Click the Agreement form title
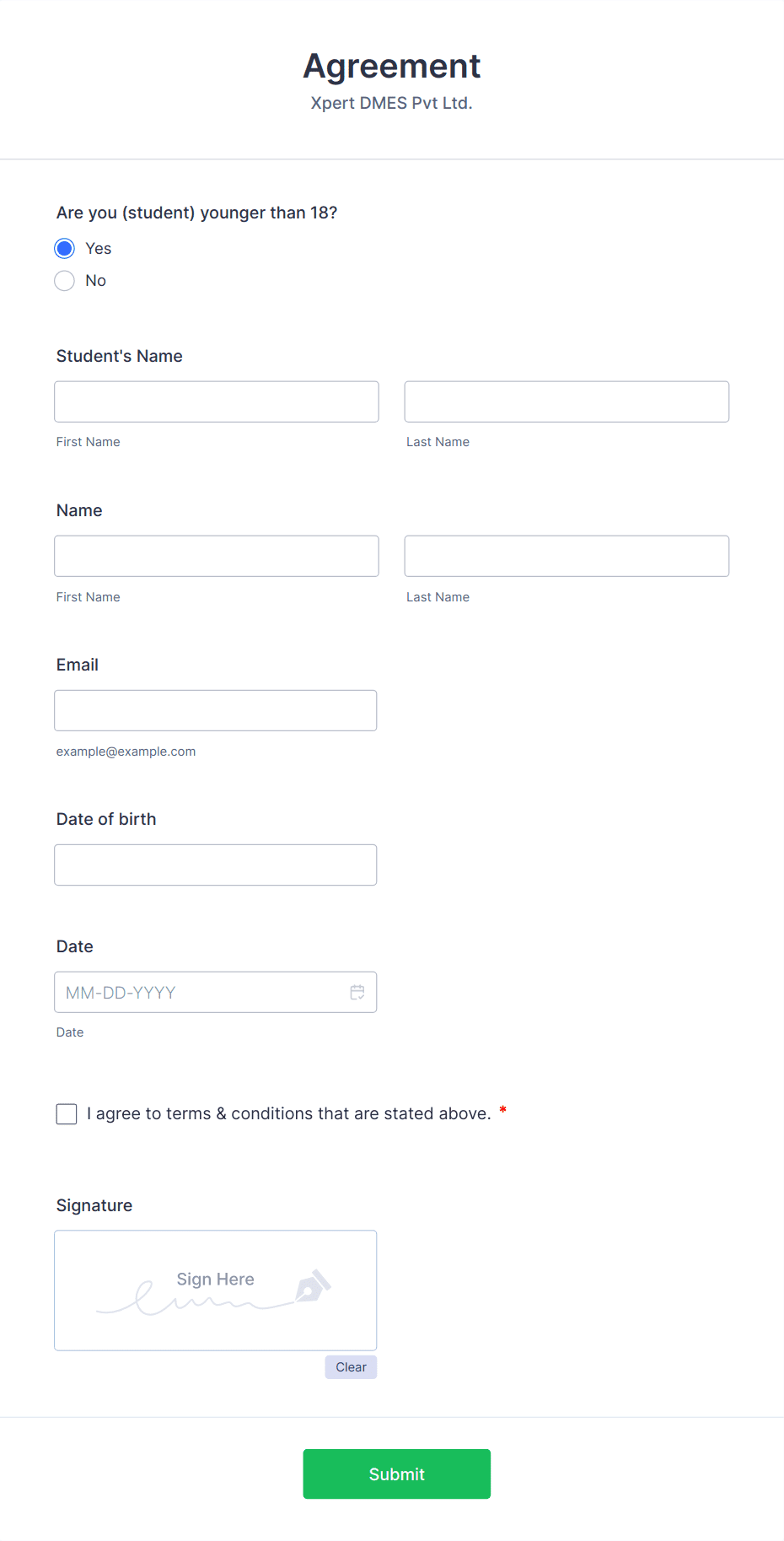The width and height of the screenshot is (784, 1541). click(x=392, y=67)
